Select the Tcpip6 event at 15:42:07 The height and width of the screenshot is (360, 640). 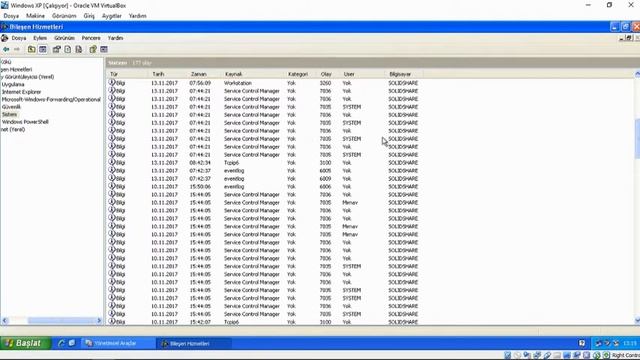264,322
